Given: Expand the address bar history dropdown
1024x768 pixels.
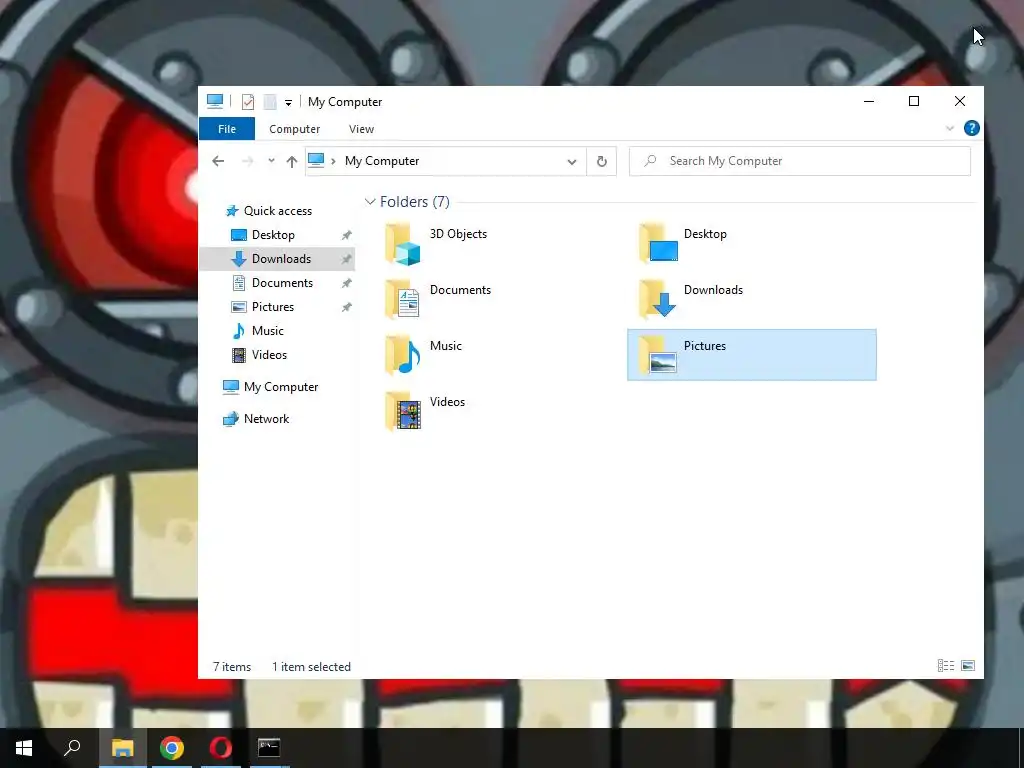Looking at the screenshot, I should click(x=571, y=162).
